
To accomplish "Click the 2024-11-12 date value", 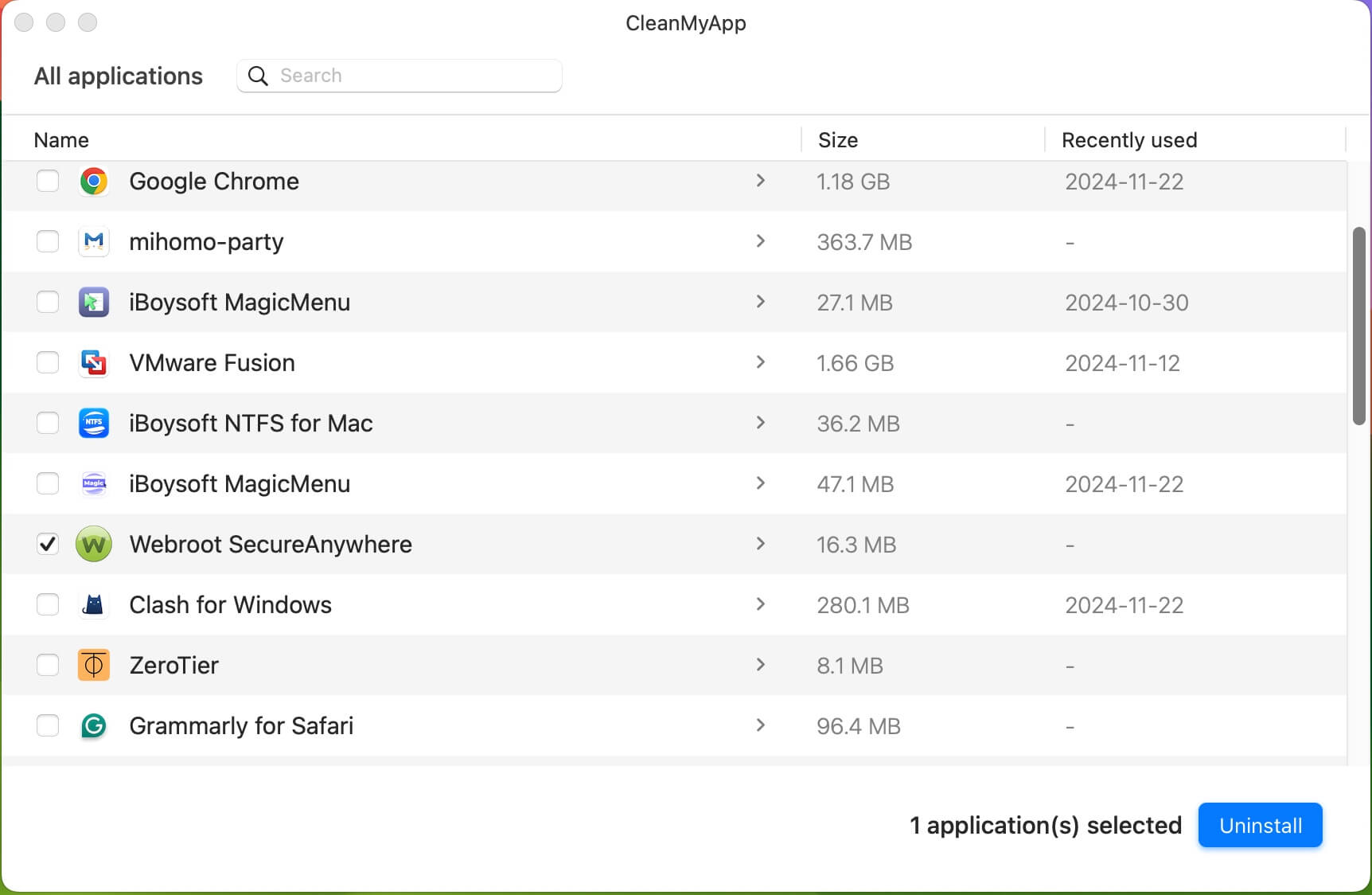I will point(1123,363).
